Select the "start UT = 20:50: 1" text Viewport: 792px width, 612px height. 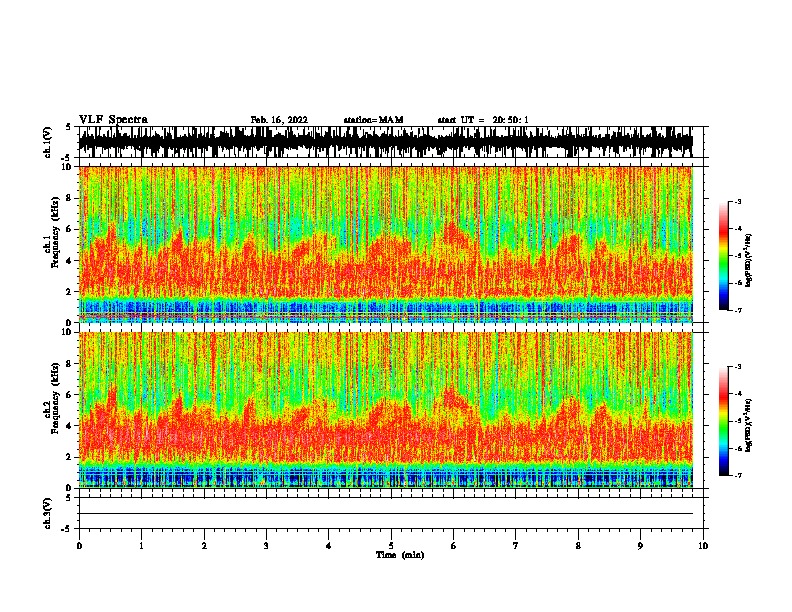tap(483, 120)
